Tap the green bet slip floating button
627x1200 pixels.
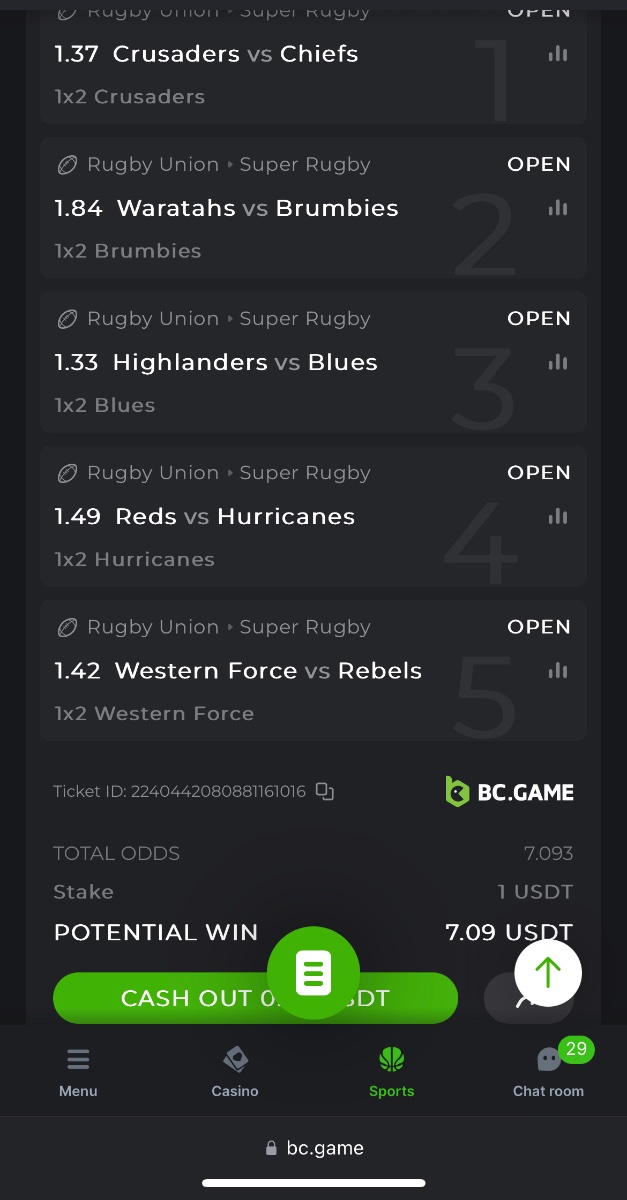click(x=313, y=973)
